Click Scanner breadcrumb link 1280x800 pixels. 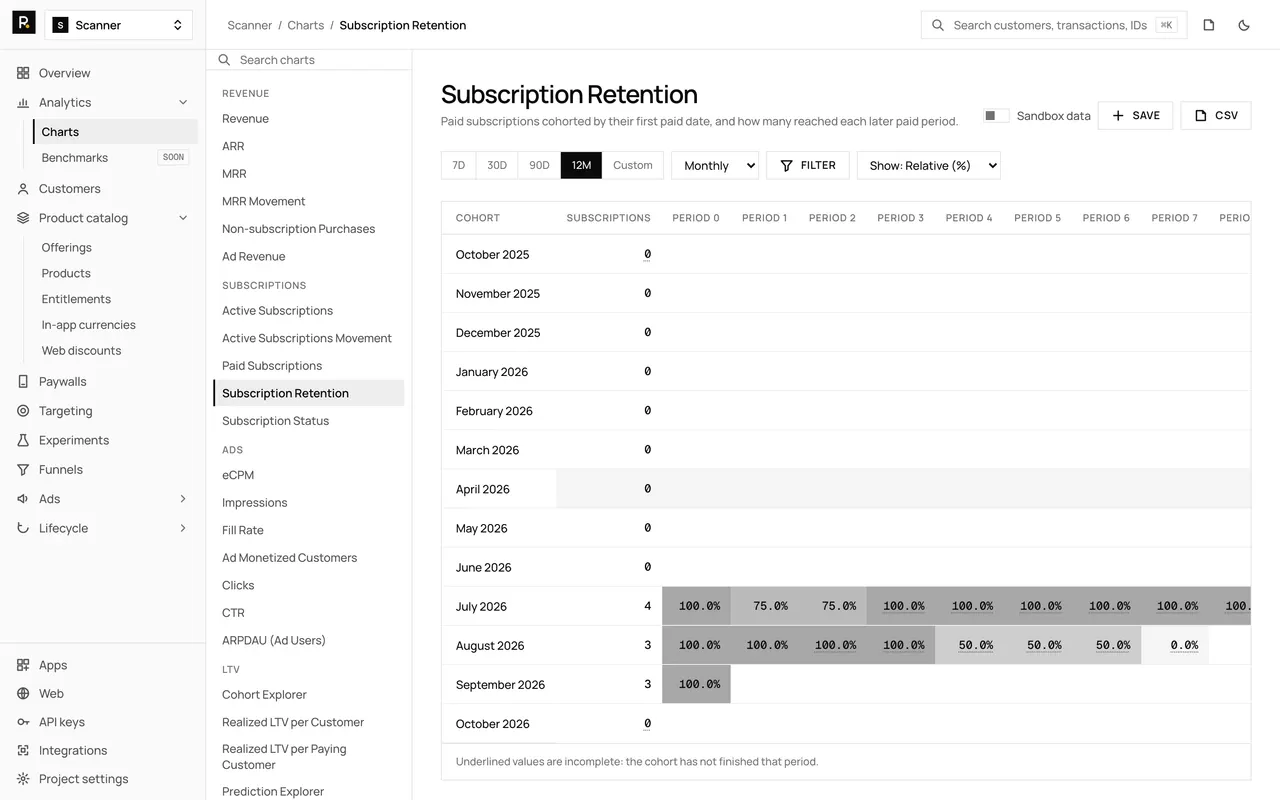click(x=250, y=25)
